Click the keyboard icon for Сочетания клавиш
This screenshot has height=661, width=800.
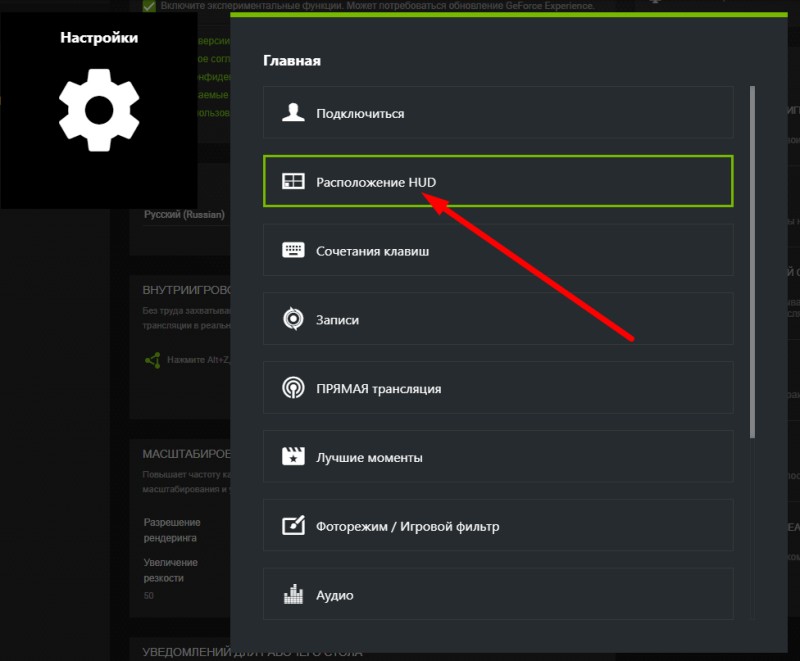coord(293,250)
